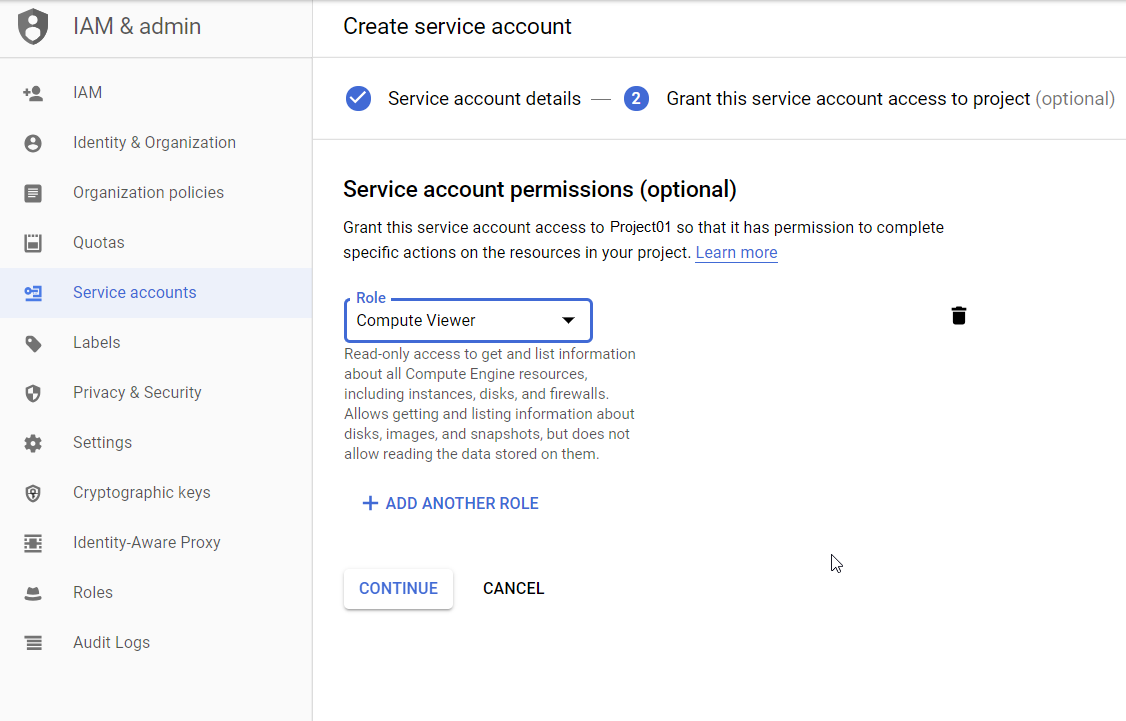Screen dimensions: 1126x721
Task: Click ADD ANOTHER ROLE
Action: pos(450,503)
